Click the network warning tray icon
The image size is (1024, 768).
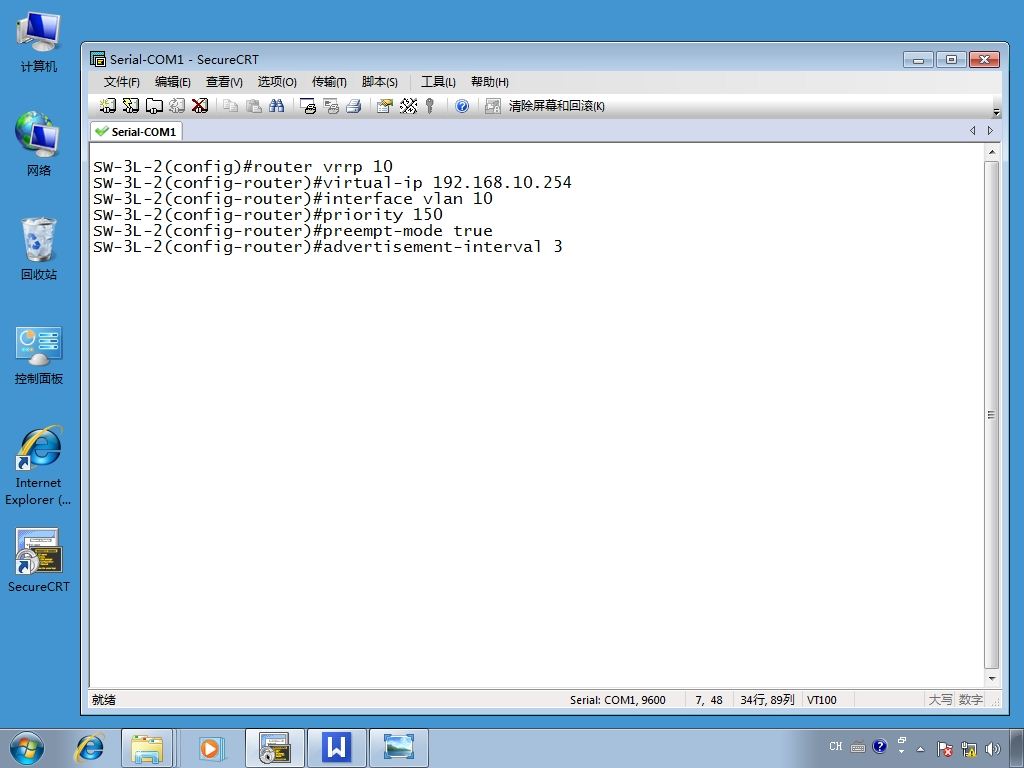point(969,749)
